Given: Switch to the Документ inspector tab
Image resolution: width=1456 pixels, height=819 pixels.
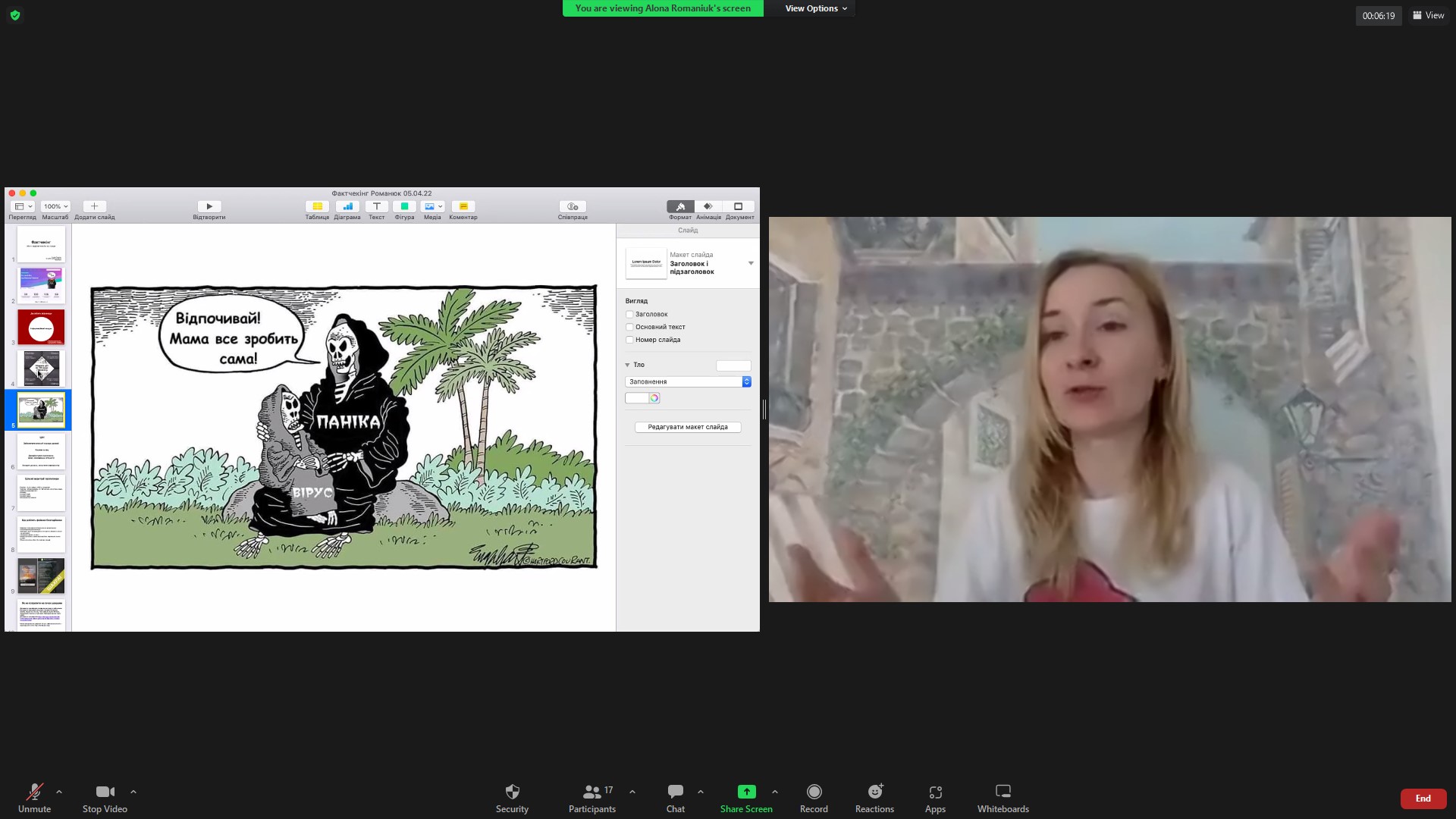Looking at the screenshot, I should (x=739, y=206).
